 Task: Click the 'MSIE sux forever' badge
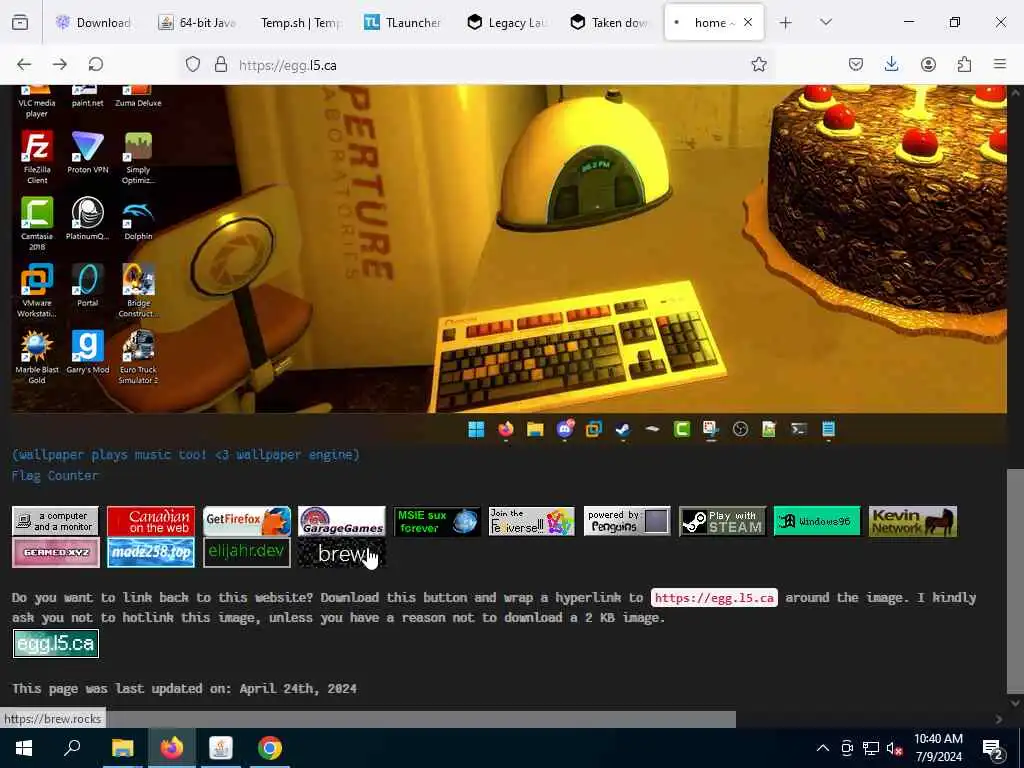(x=437, y=521)
